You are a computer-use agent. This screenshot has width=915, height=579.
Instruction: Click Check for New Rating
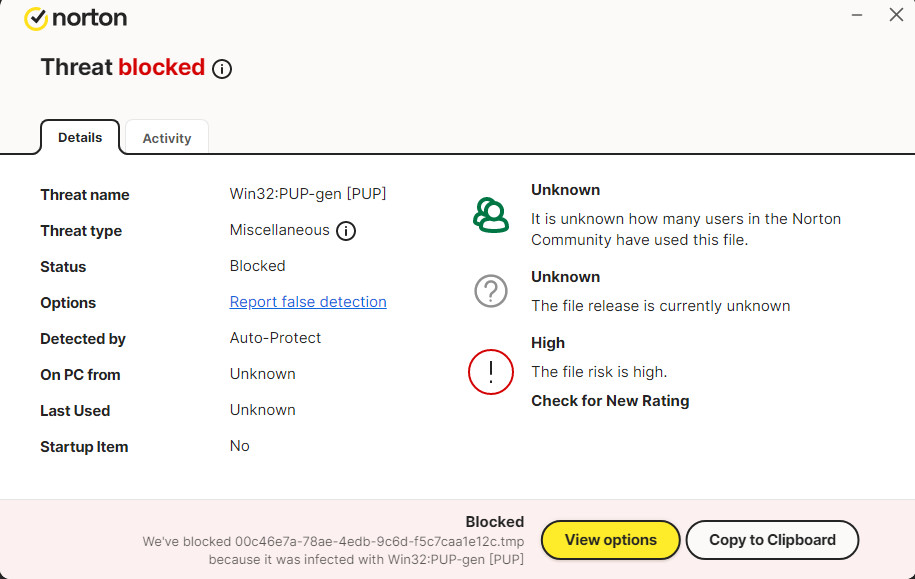click(x=610, y=401)
